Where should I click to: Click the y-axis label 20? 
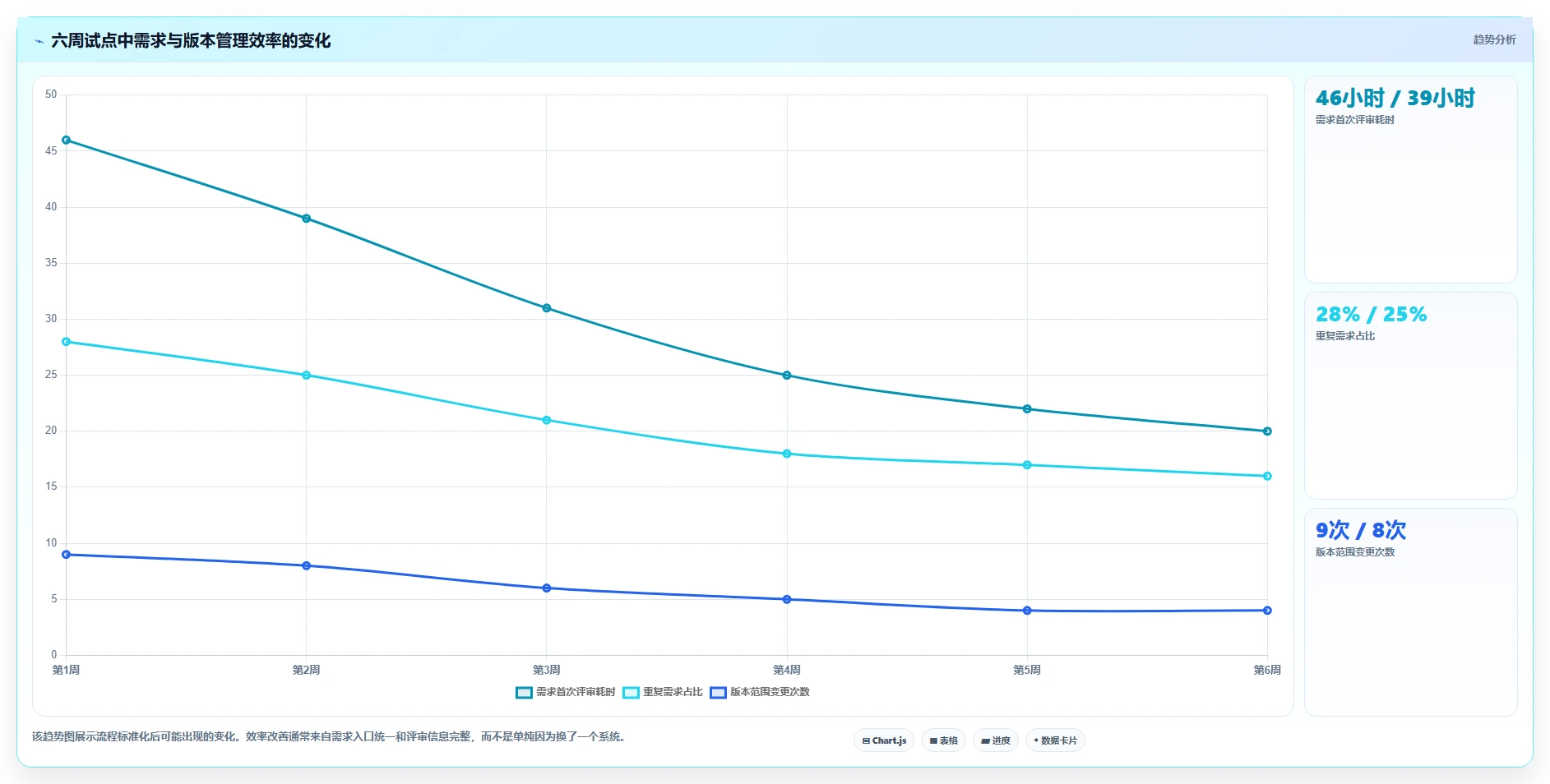point(51,431)
